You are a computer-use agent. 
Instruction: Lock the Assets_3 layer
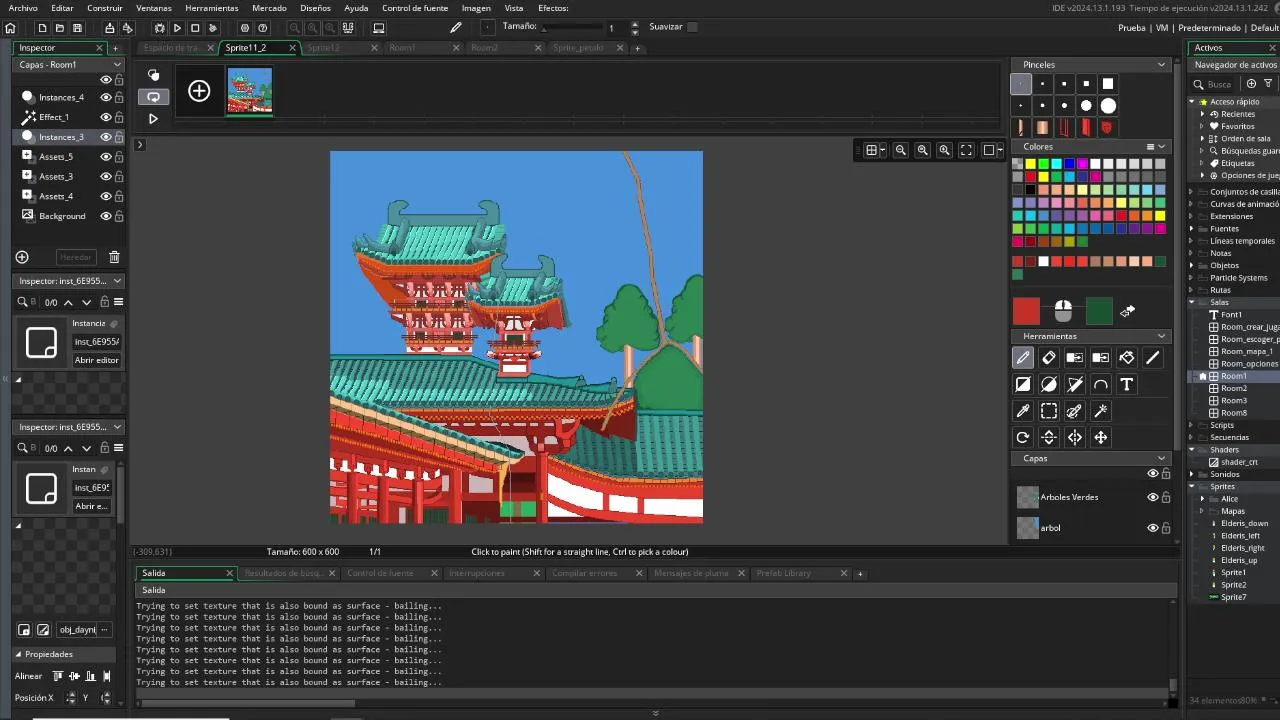[x=119, y=176]
